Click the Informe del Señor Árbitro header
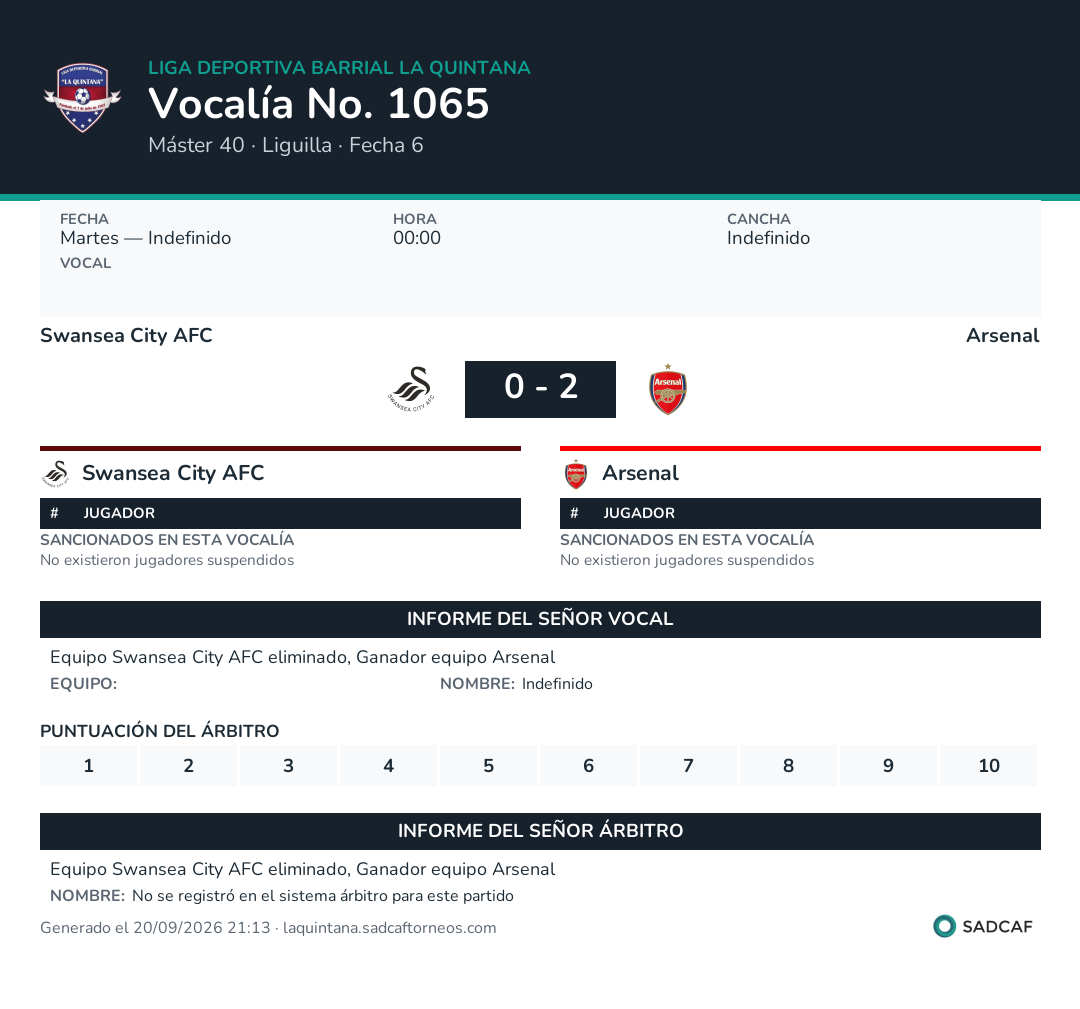Image resolution: width=1080 pixels, height=1009 pixels. [x=540, y=831]
